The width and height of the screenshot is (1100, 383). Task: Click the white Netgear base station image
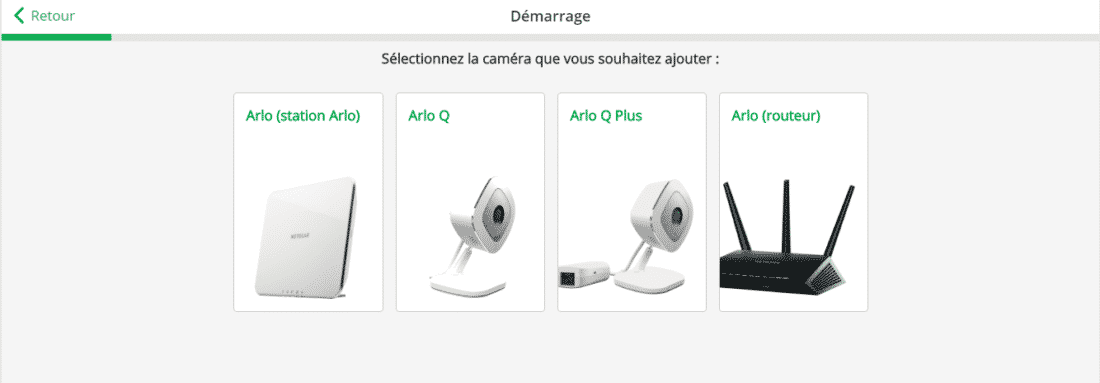click(x=306, y=238)
